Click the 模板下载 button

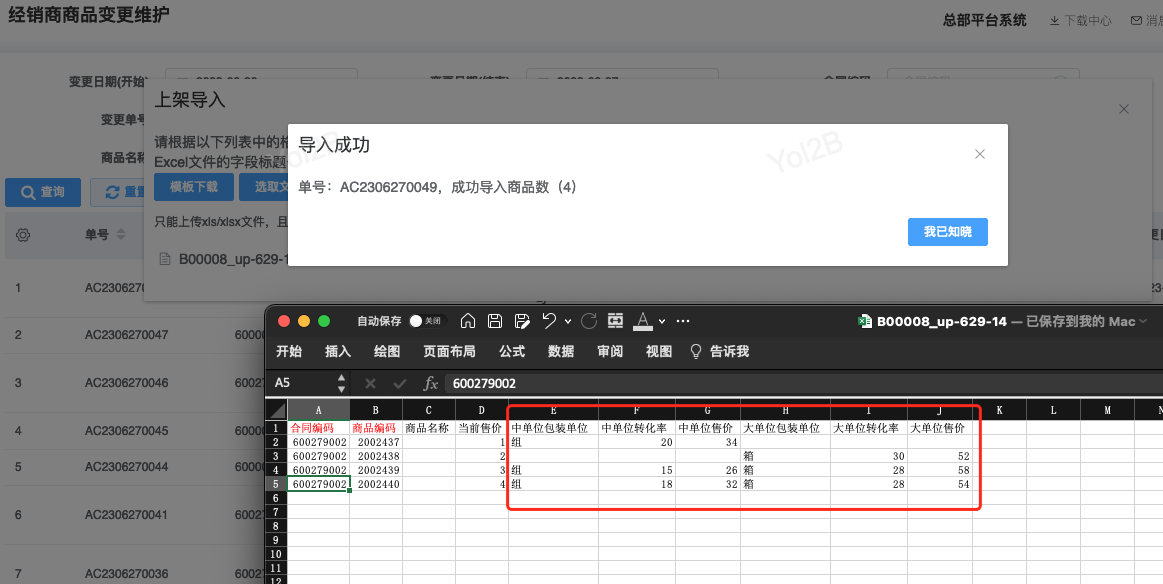pyautogui.click(x=193, y=187)
